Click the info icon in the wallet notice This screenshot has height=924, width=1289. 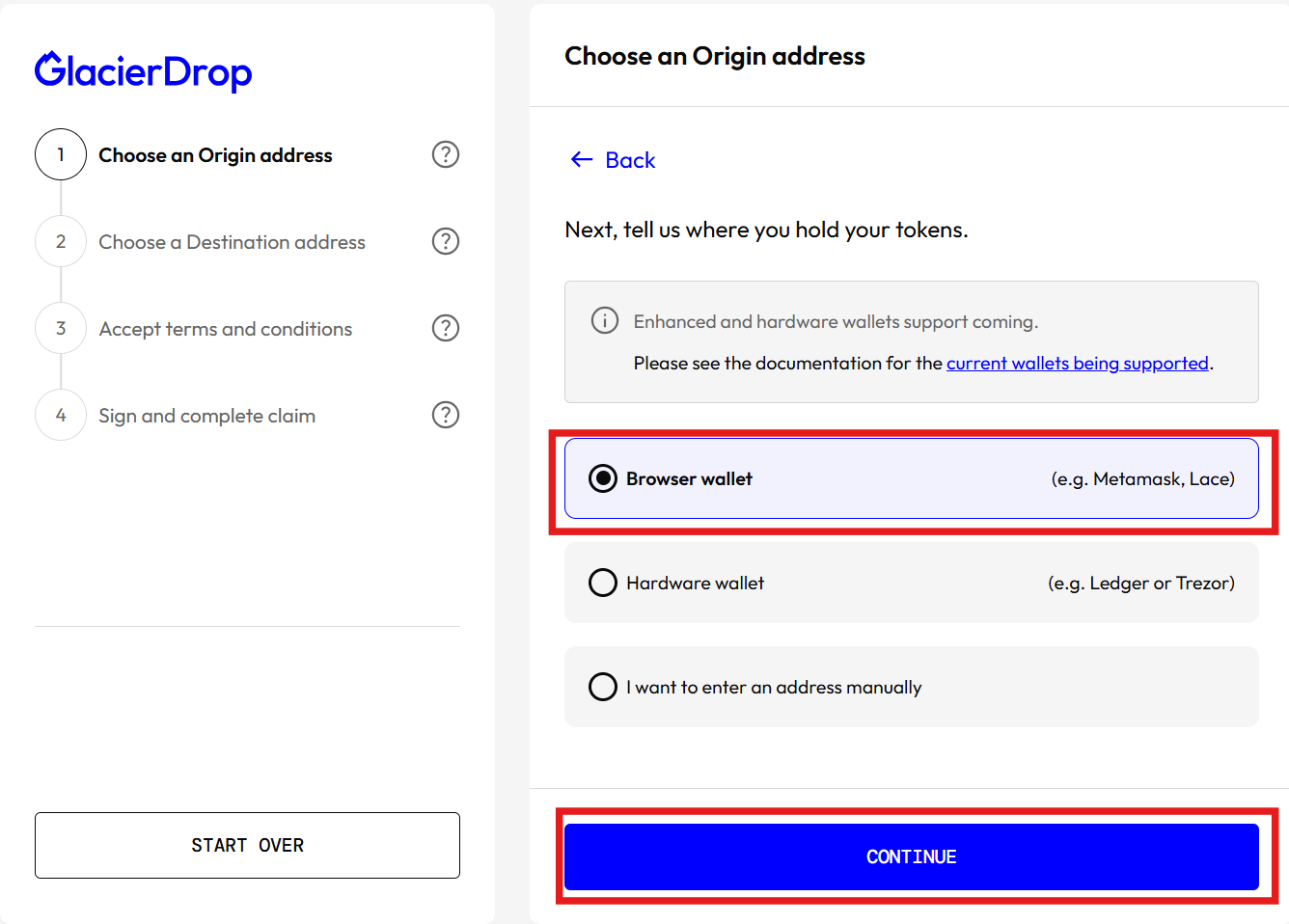pyautogui.click(x=605, y=320)
